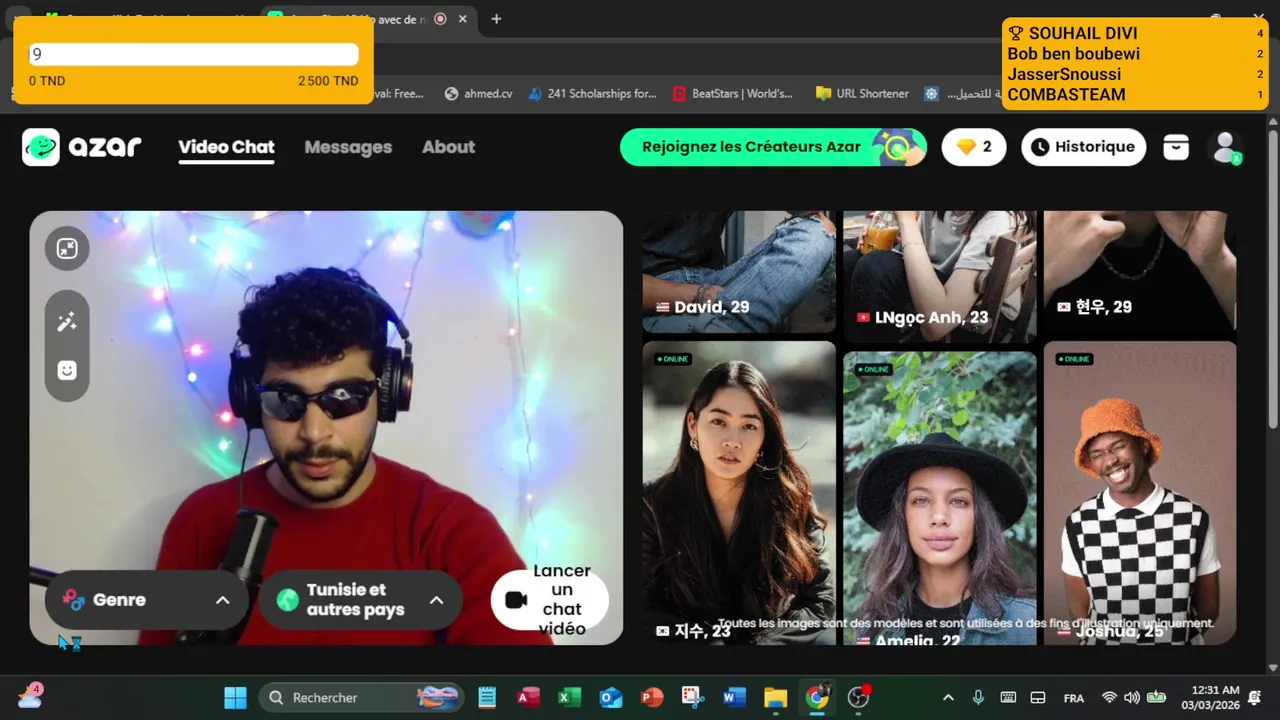Minimize the webcam preview with shrink icon
Image resolution: width=1280 pixels, height=720 pixels.
point(67,249)
